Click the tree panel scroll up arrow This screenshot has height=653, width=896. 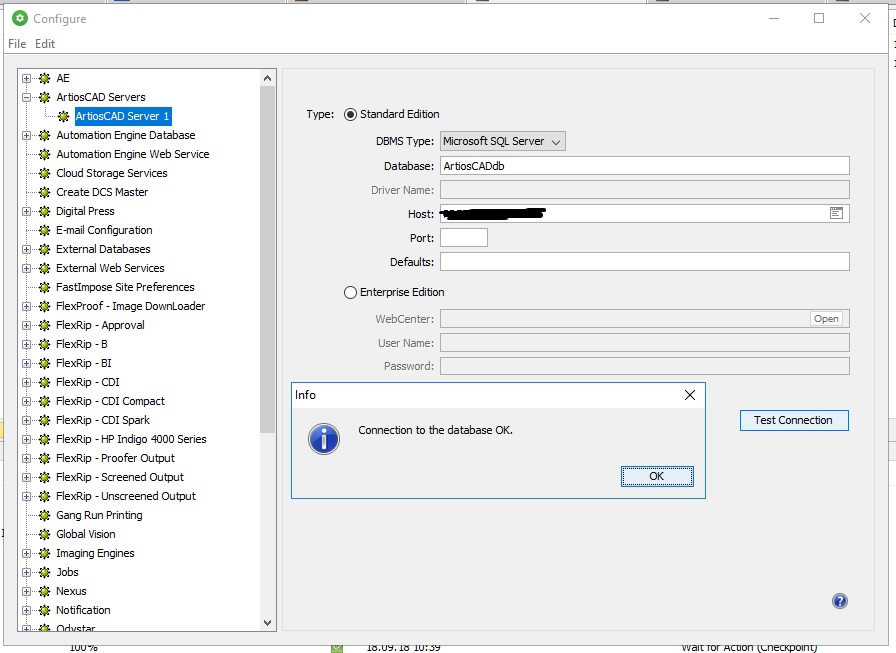[x=267, y=78]
